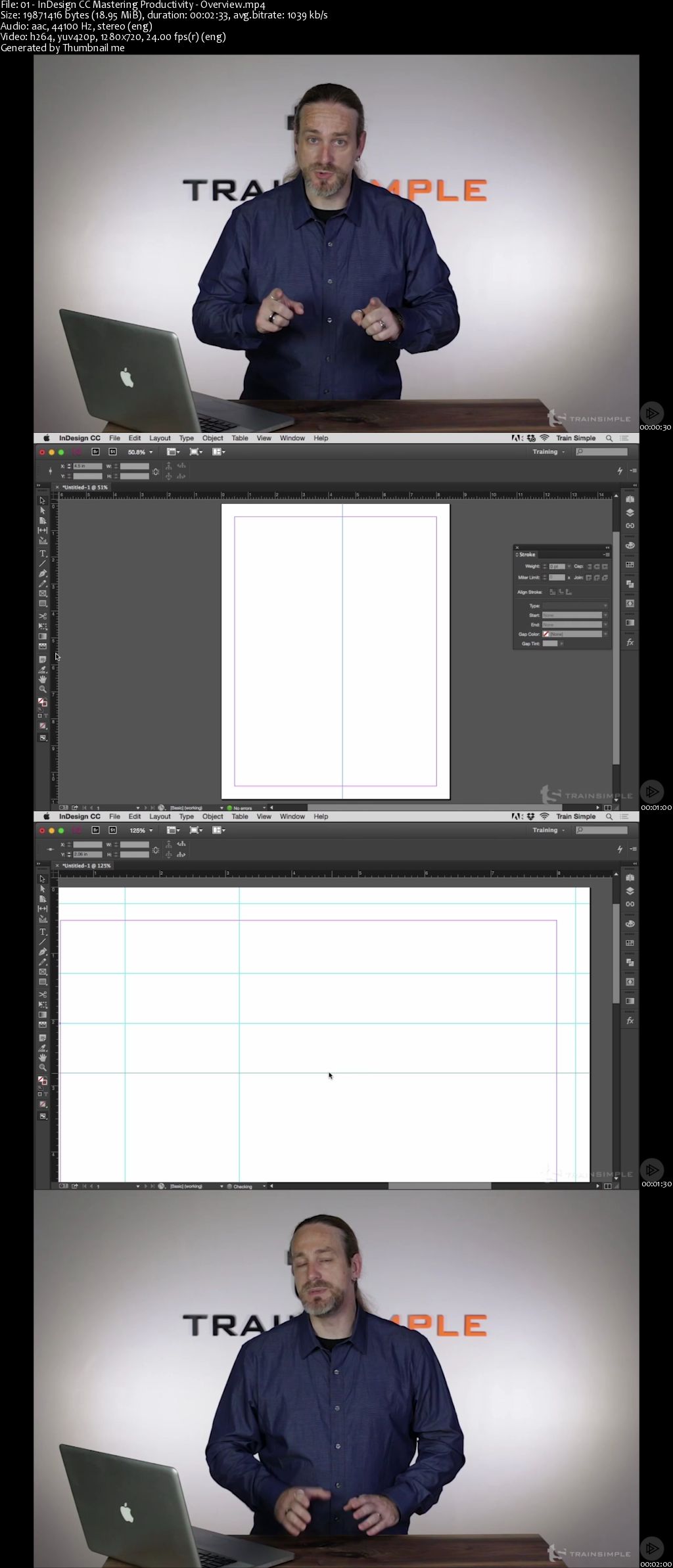Align stroke to center in Stroke panel
This screenshot has width=673, height=1568.
pyautogui.click(x=553, y=592)
